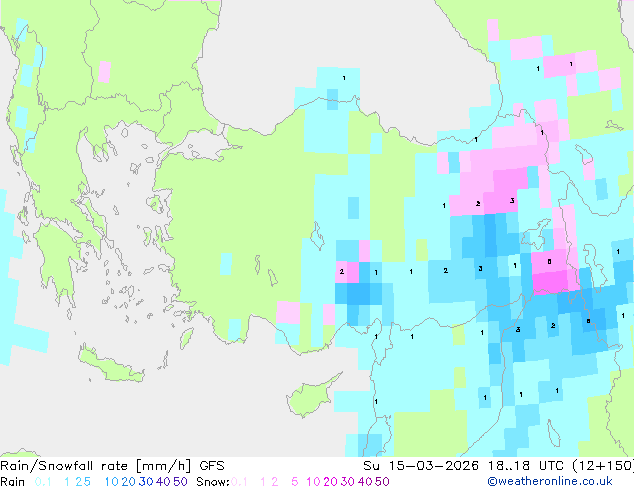This screenshot has width=634, height=490.
Task: Select the Snow legend 50 color value
Action: coord(382,482)
